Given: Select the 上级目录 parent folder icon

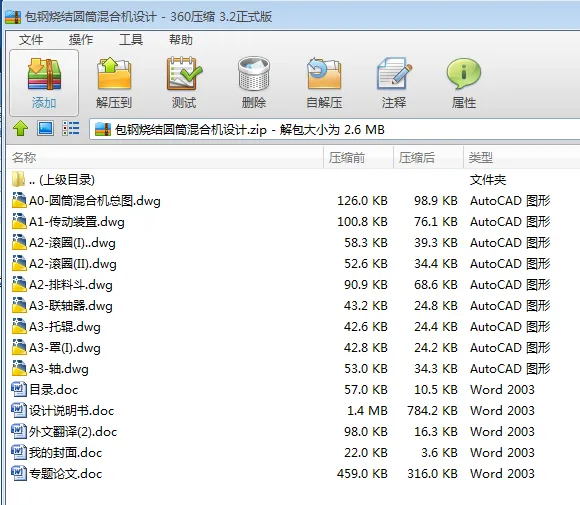Looking at the screenshot, I should 18,179.
